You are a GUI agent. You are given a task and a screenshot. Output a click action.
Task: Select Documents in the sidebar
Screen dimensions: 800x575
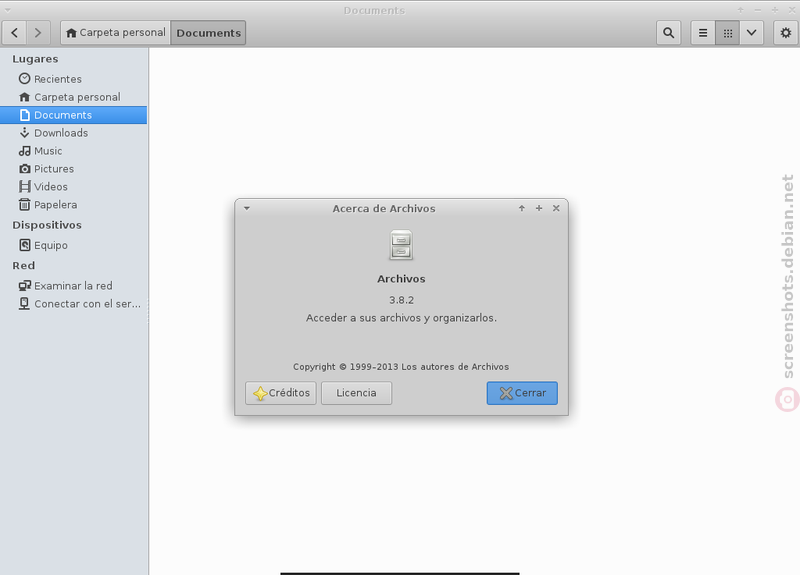pyautogui.click(x=73, y=115)
